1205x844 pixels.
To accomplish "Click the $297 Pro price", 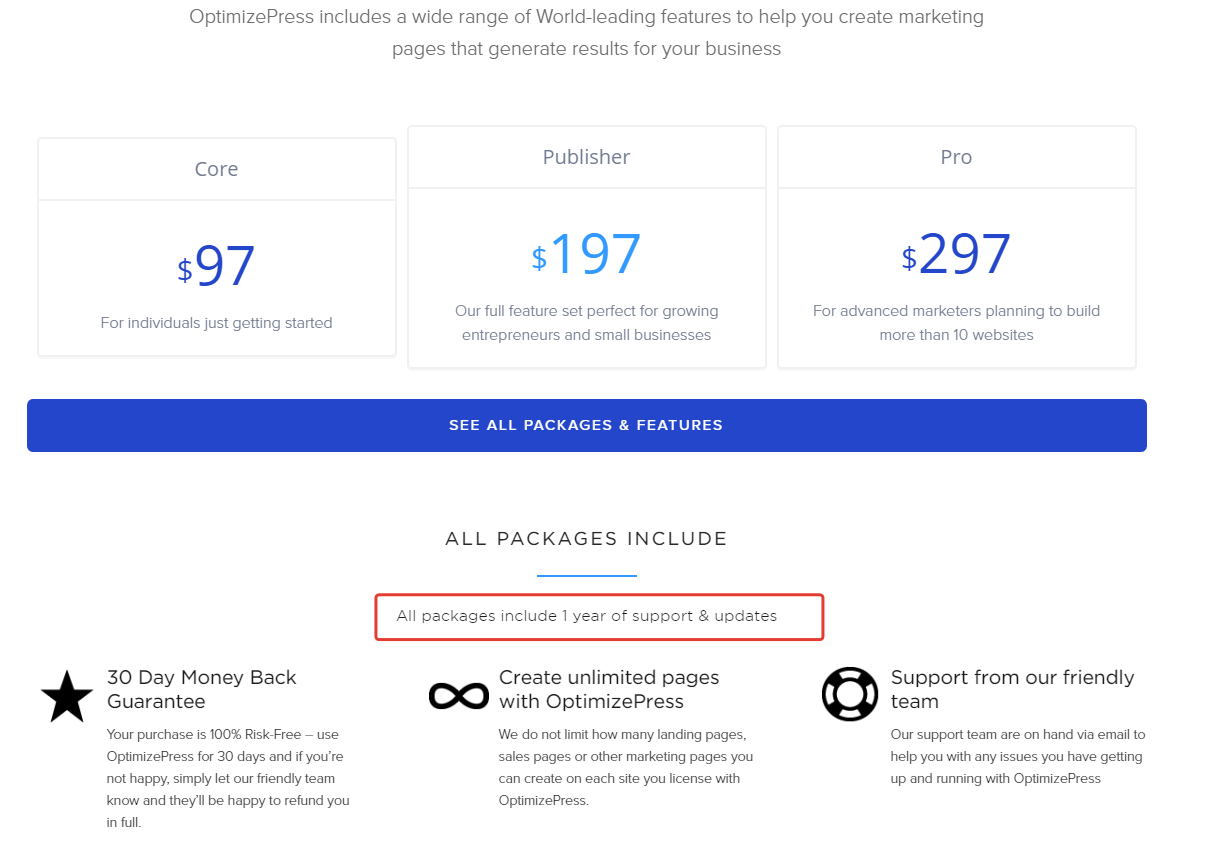I will (x=956, y=254).
